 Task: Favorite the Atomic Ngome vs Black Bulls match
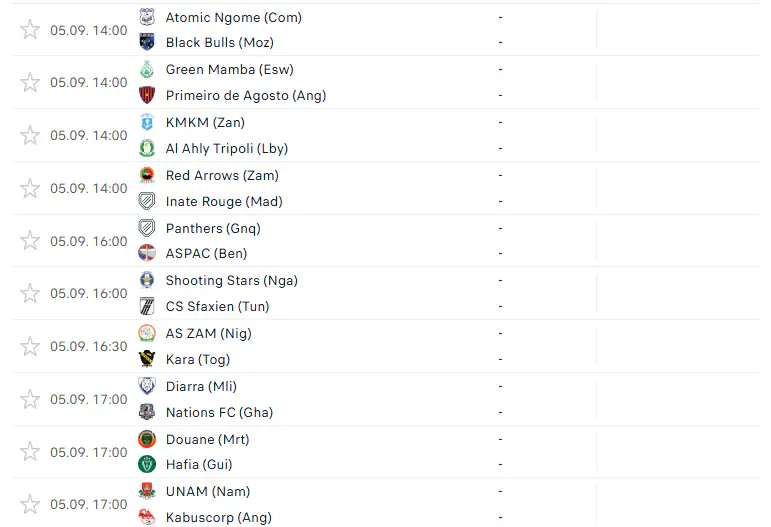tap(30, 29)
